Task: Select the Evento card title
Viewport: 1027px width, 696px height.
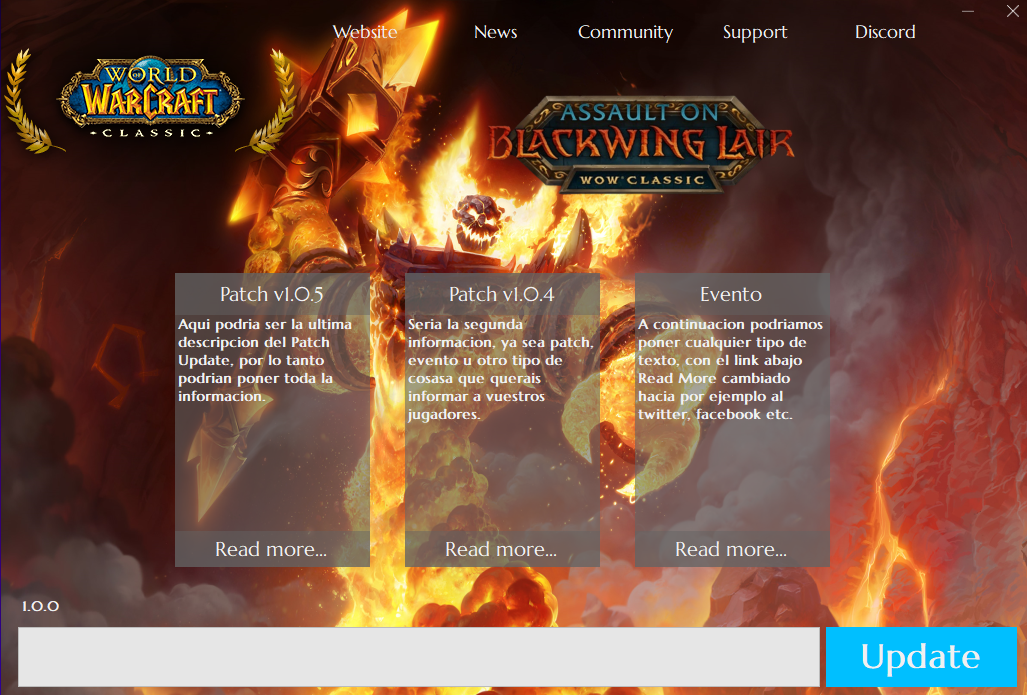Action: tap(731, 295)
